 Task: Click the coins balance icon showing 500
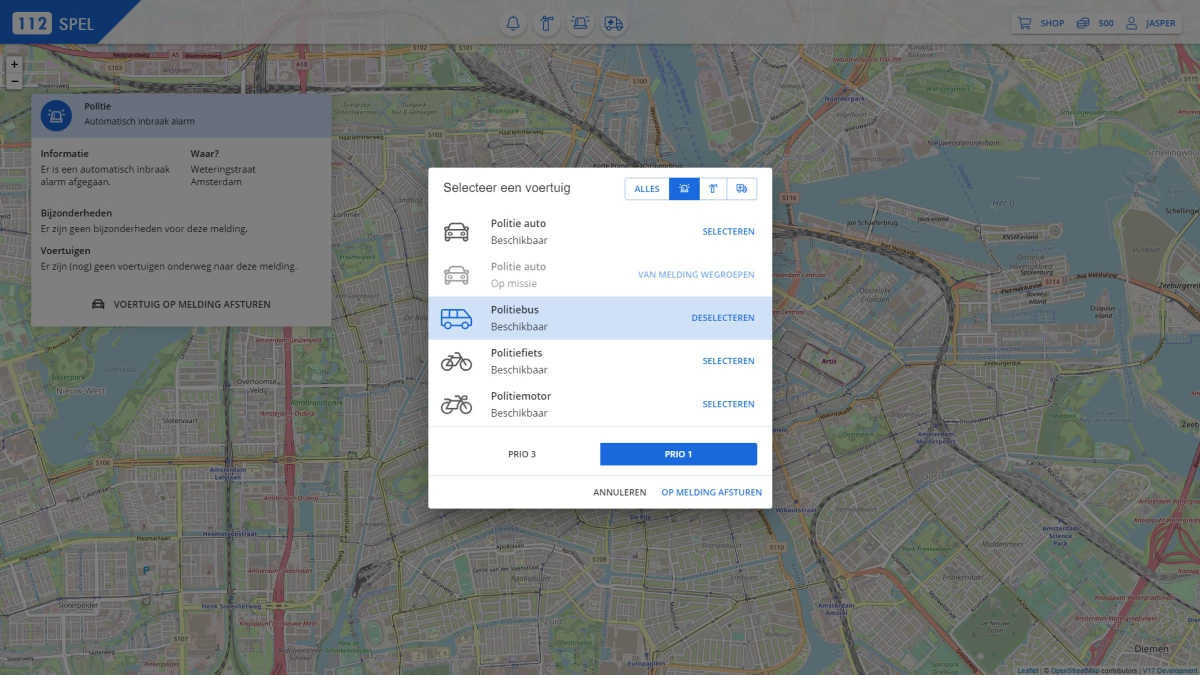click(1083, 23)
